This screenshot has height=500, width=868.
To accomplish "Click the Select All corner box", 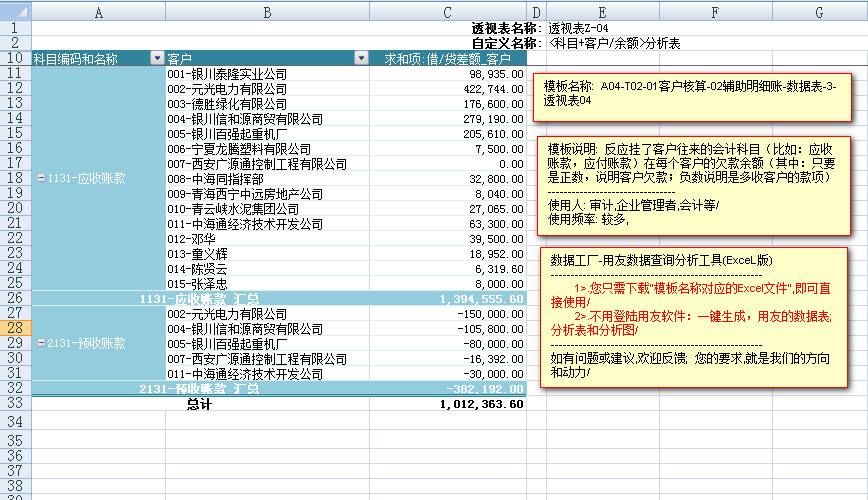I will (x=15, y=12).
